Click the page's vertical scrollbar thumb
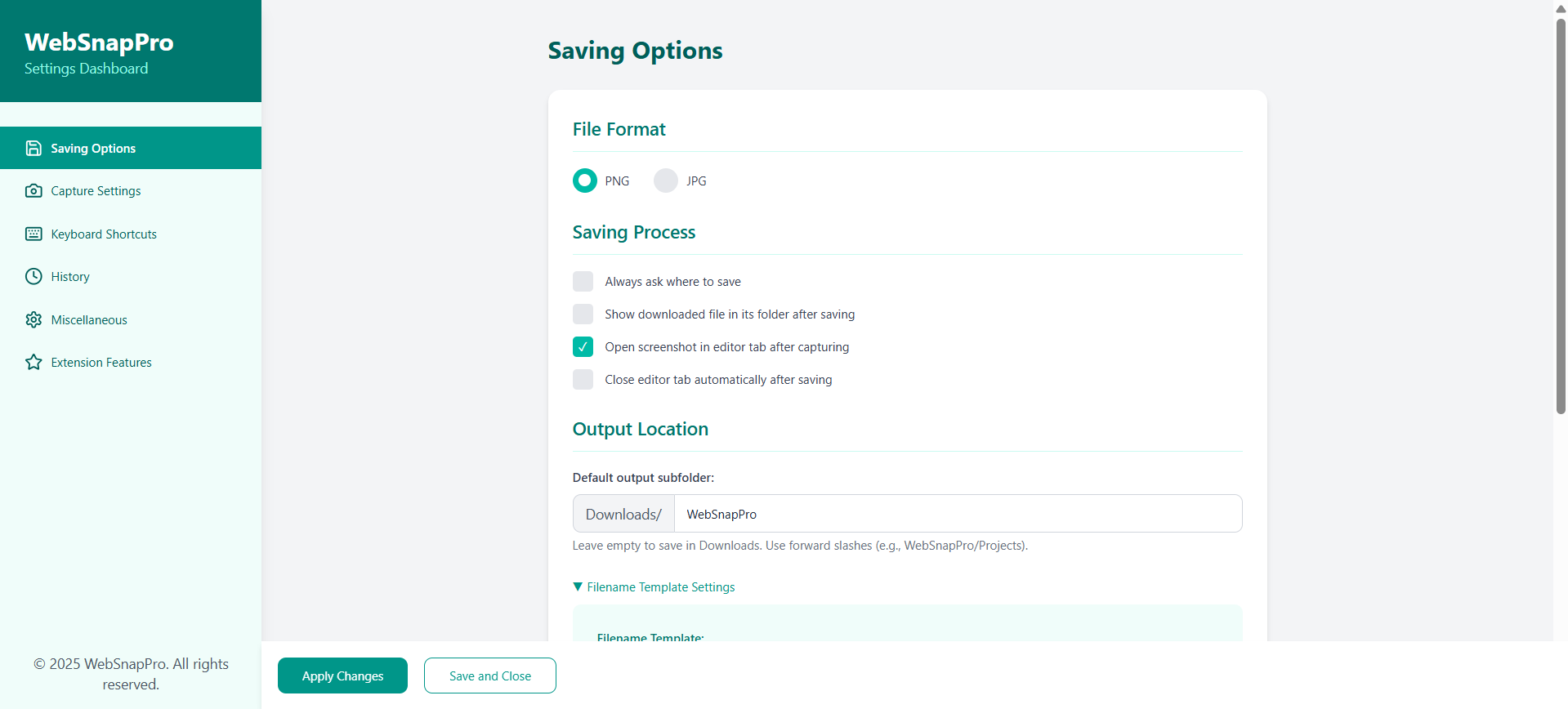Viewport: 1568px width, 709px height. coord(1561,212)
